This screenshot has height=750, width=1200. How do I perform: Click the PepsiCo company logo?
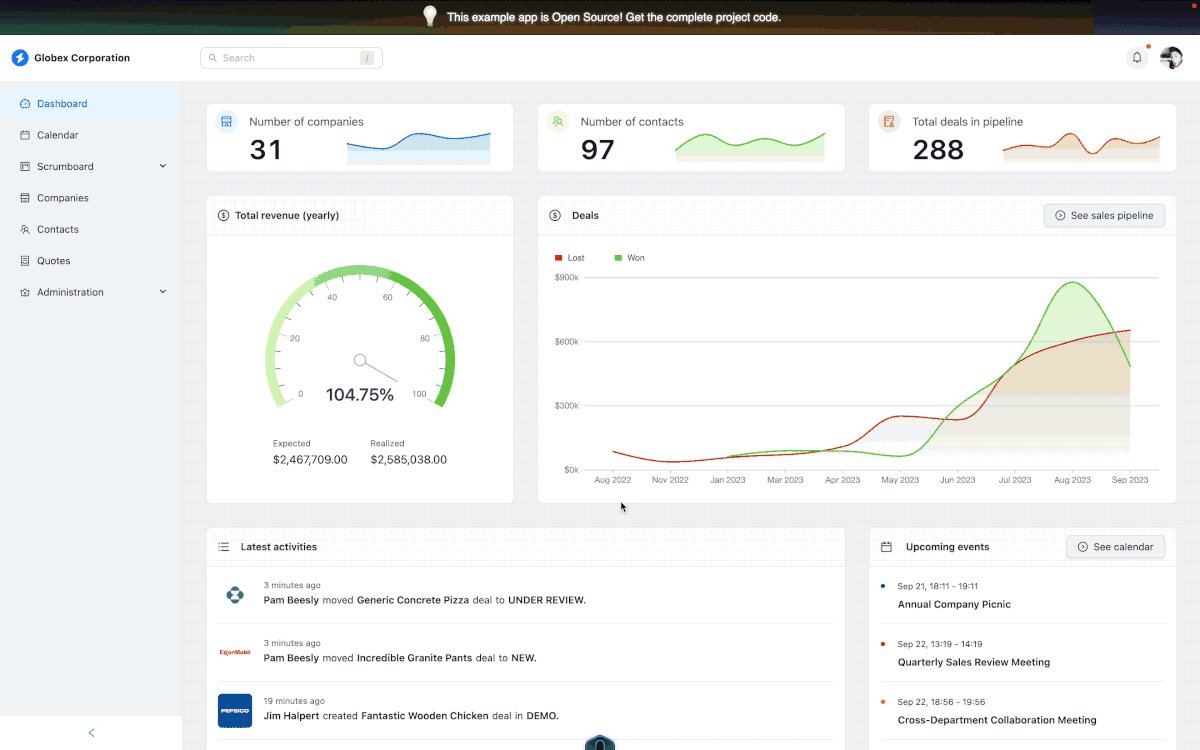tap(235, 710)
